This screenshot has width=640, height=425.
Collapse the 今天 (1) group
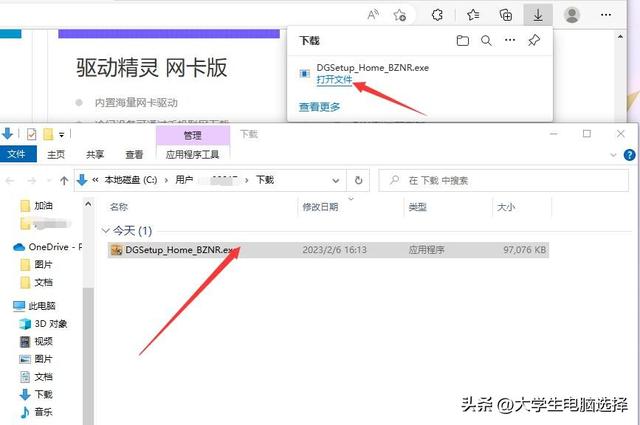coord(105,231)
